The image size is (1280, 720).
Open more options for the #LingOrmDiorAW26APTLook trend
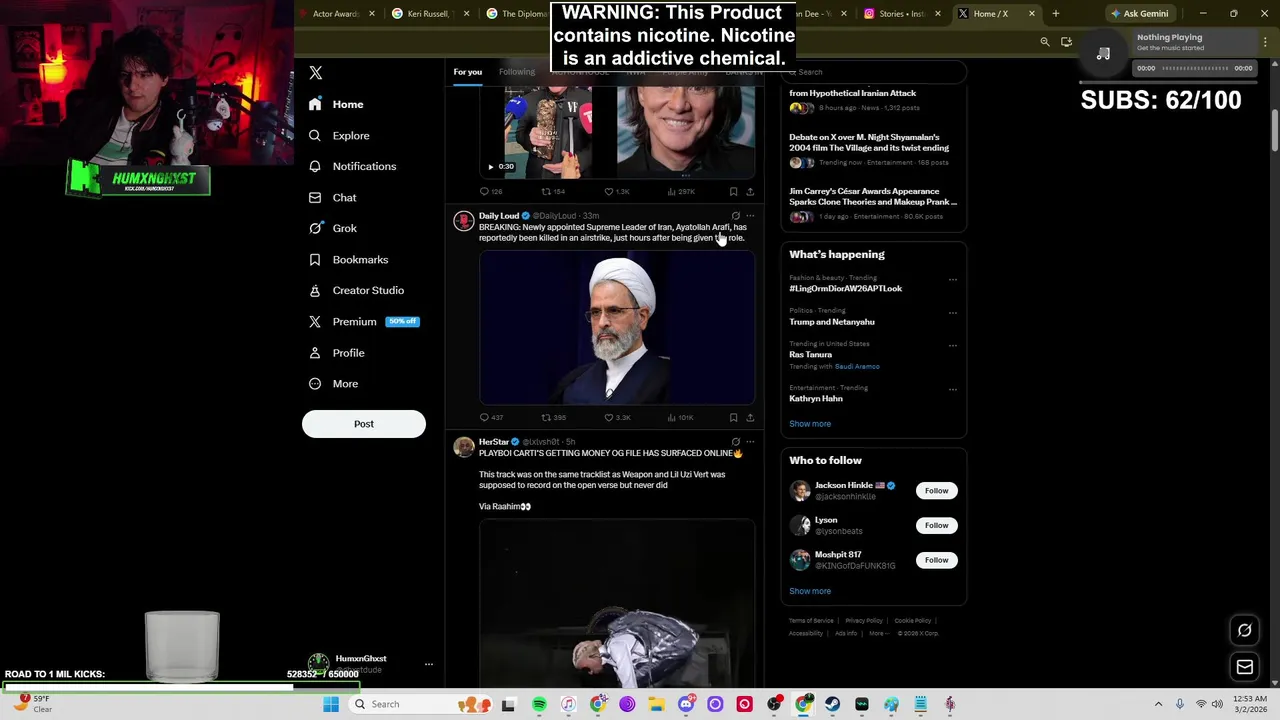pos(952,279)
